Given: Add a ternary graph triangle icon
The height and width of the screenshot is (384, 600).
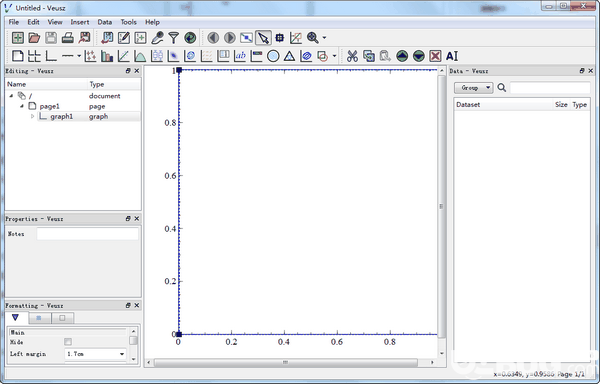Looking at the screenshot, I should tap(290, 56).
